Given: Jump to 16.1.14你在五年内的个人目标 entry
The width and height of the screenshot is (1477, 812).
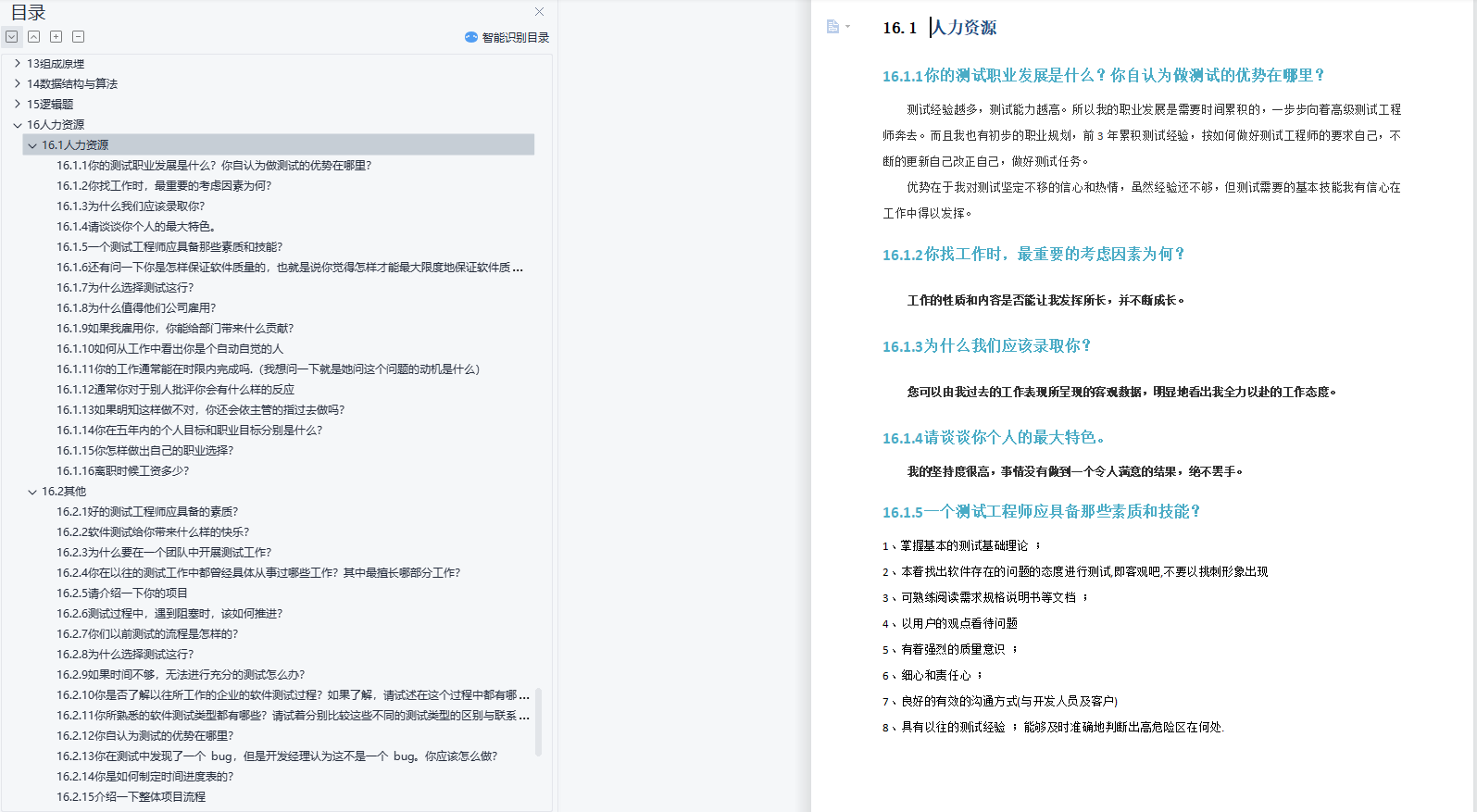Looking at the screenshot, I should 190,431.
